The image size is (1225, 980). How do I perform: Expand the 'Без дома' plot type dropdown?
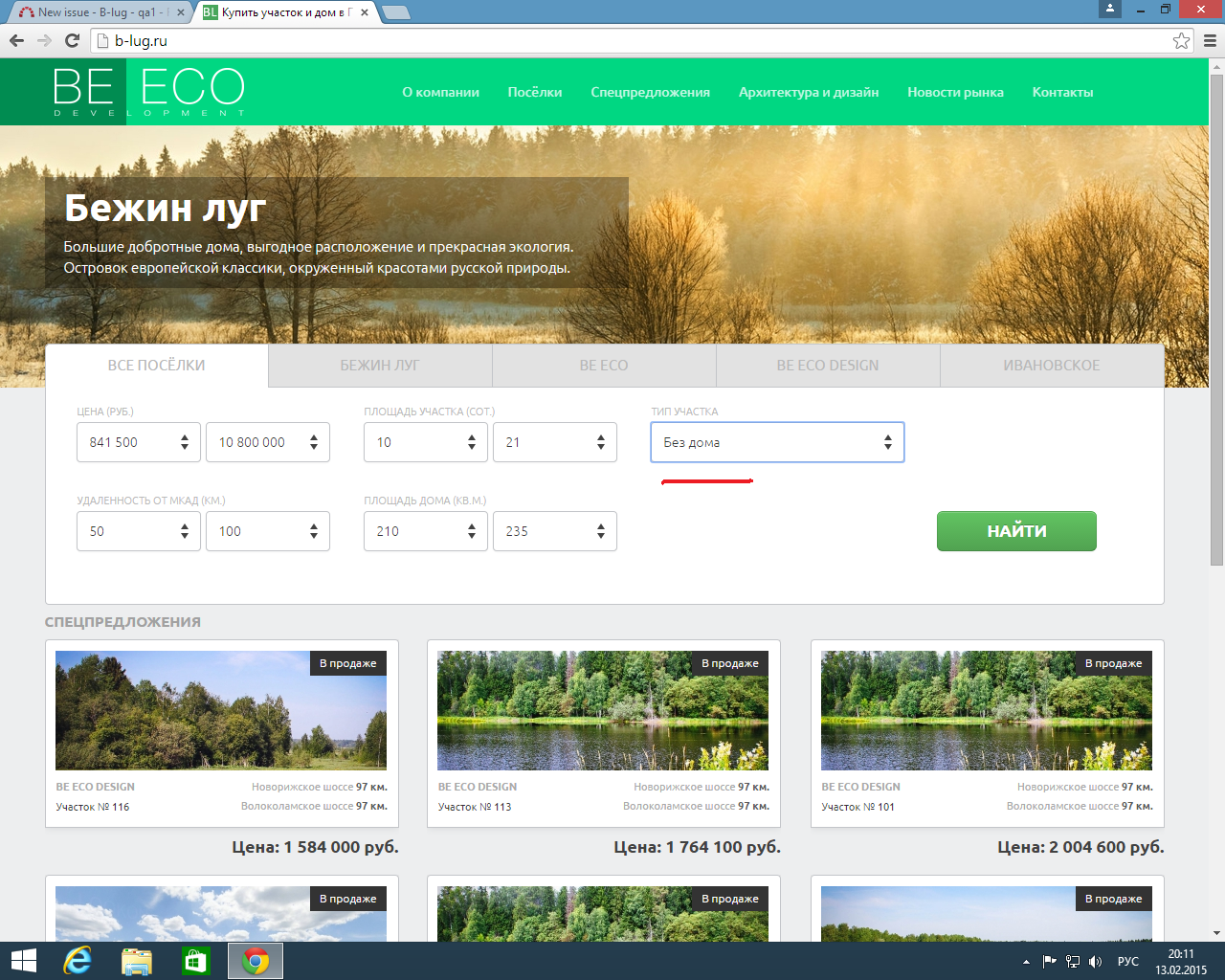tap(777, 442)
